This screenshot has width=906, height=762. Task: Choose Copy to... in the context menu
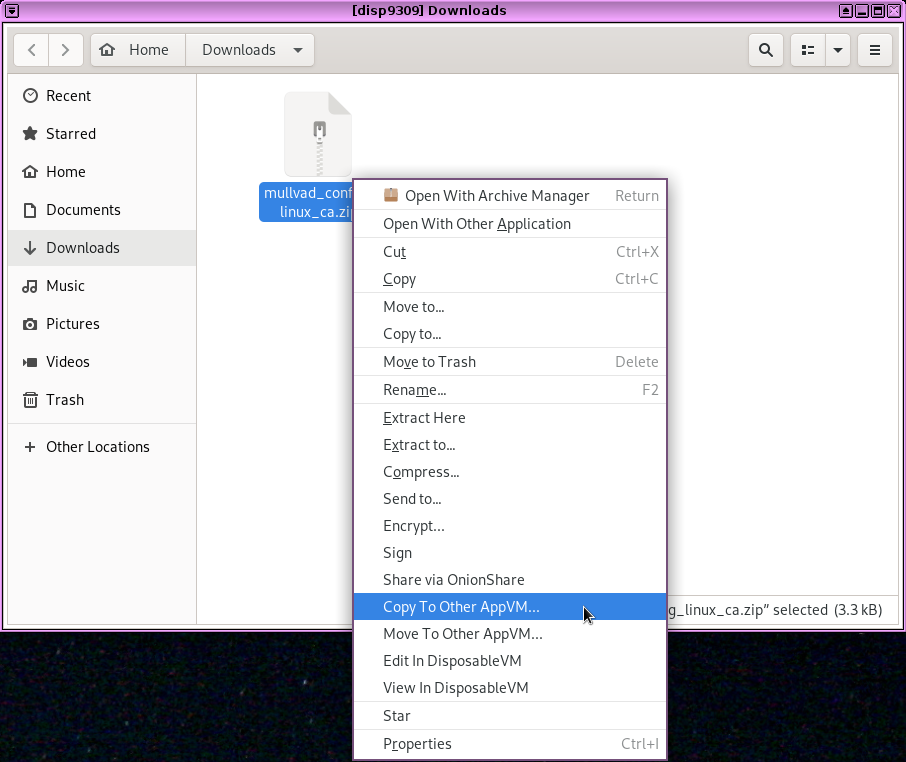click(x=510, y=334)
